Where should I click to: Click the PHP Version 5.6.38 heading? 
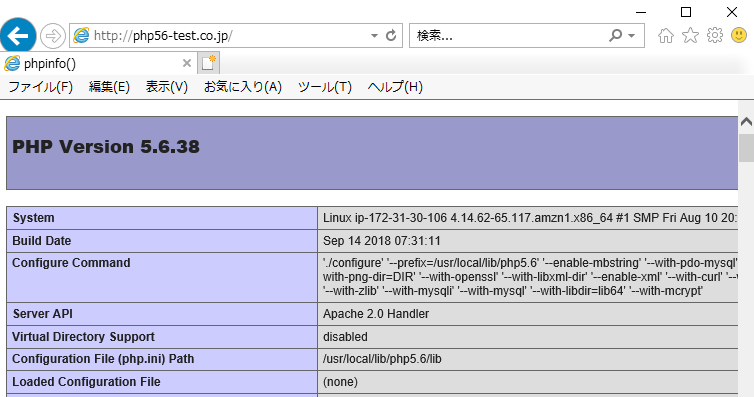pyautogui.click(x=106, y=147)
